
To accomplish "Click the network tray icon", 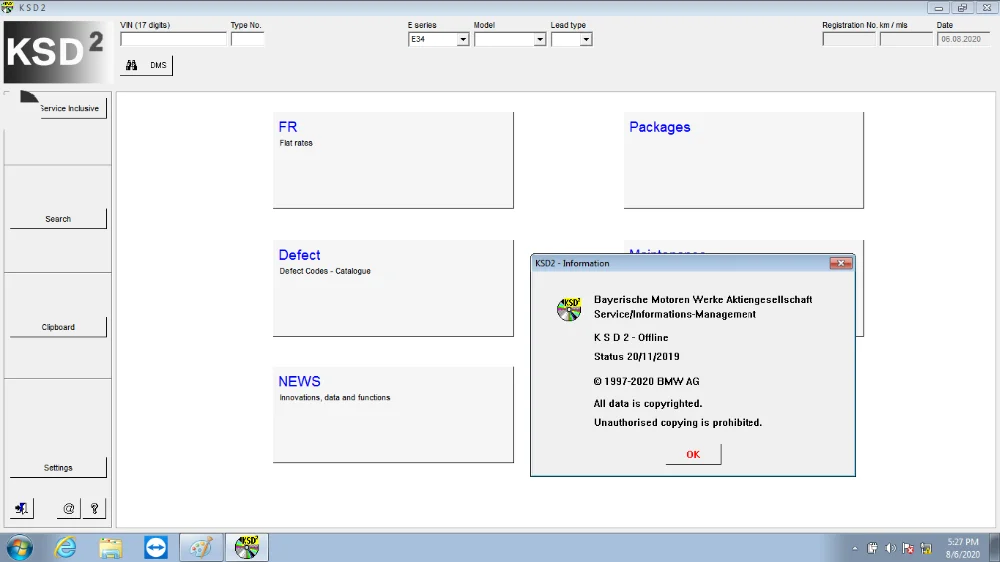I will [x=926, y=549].
